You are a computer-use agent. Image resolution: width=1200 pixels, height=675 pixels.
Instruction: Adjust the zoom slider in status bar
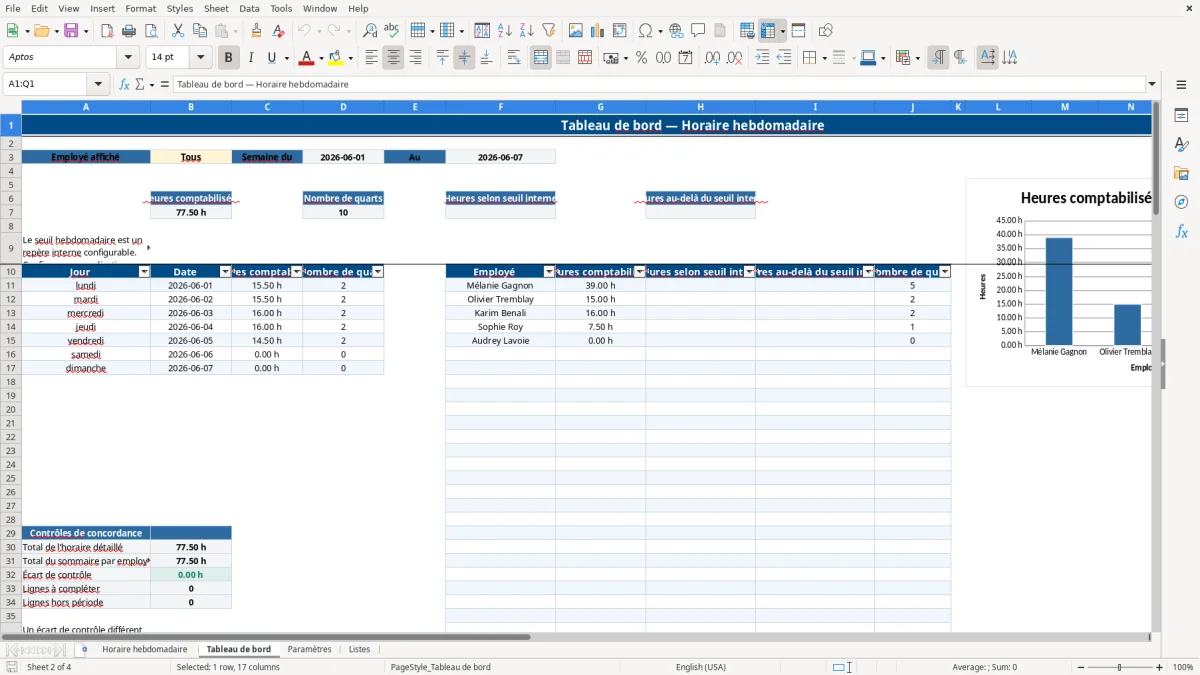[1119, 667]
